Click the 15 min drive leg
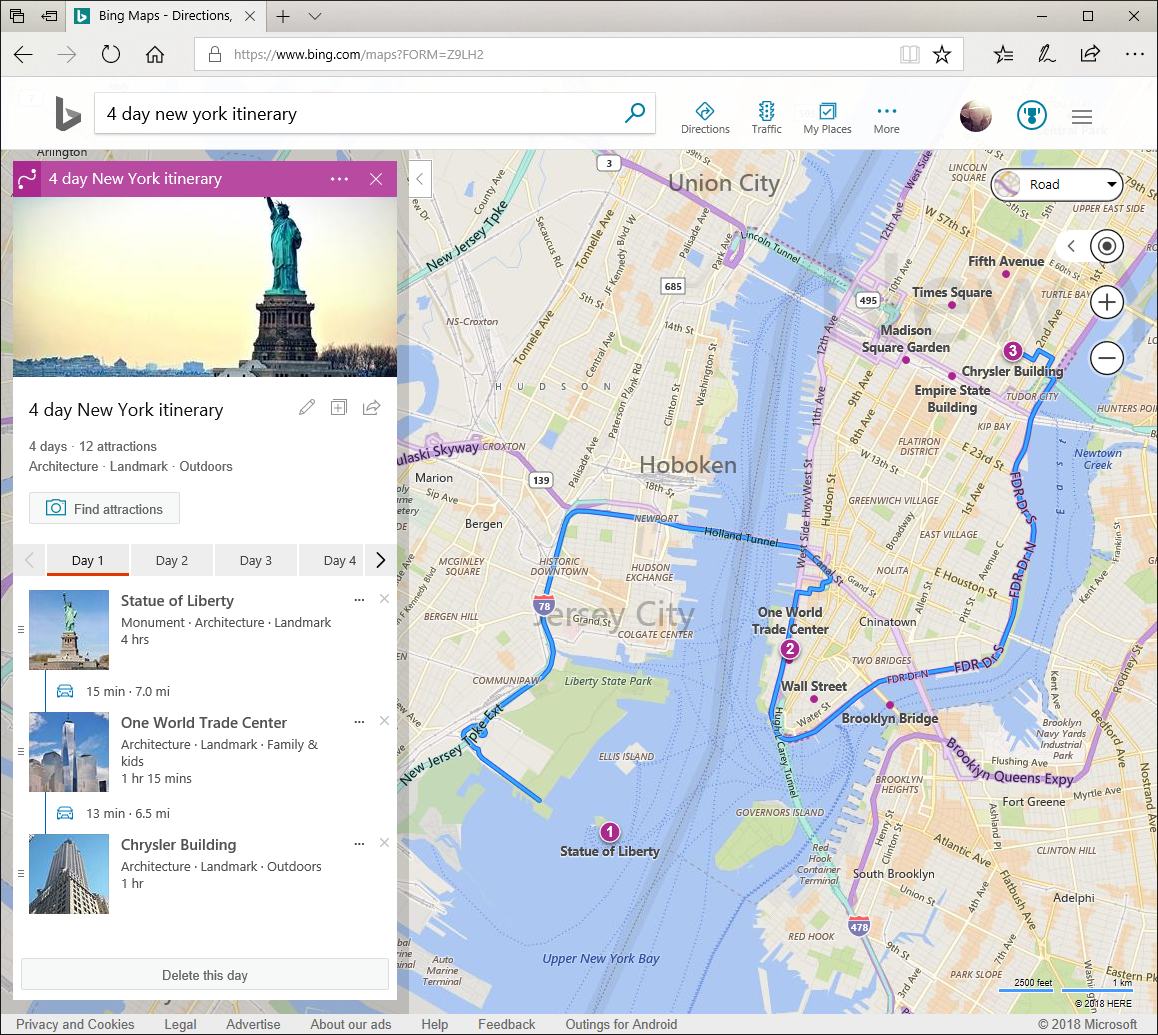Image resolution: width=1158 pixels, height=1035 pixels. (x=114, y=691)
